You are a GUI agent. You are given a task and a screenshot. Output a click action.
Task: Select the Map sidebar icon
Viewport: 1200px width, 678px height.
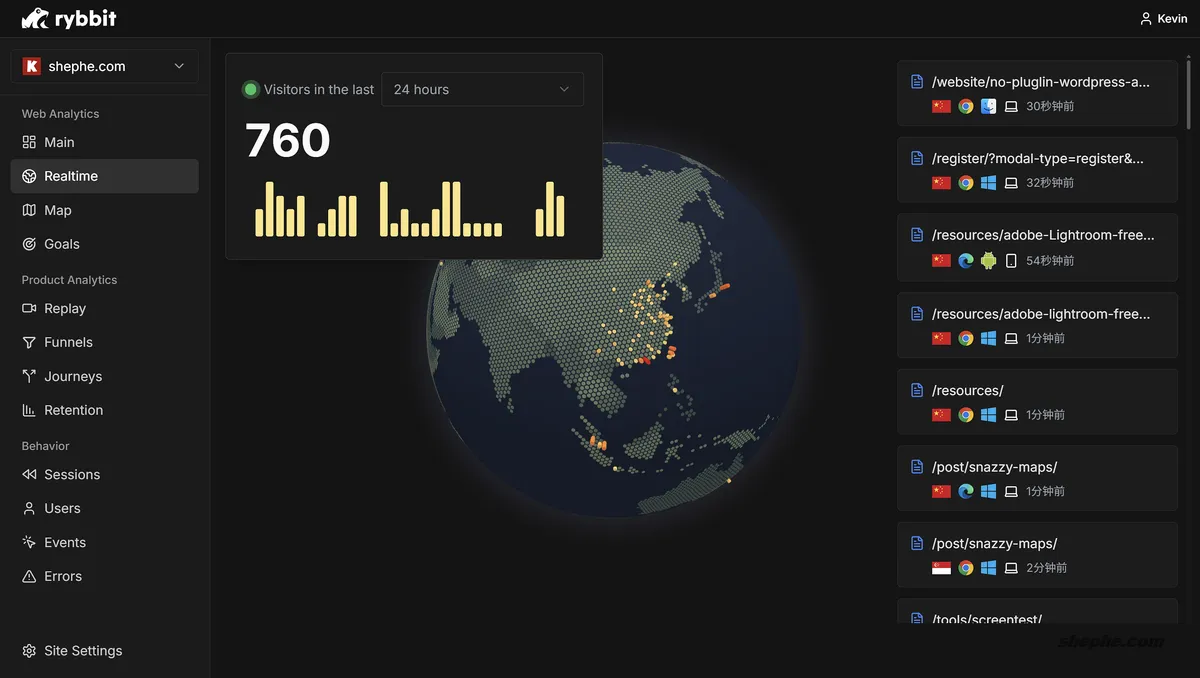(29, 210)
